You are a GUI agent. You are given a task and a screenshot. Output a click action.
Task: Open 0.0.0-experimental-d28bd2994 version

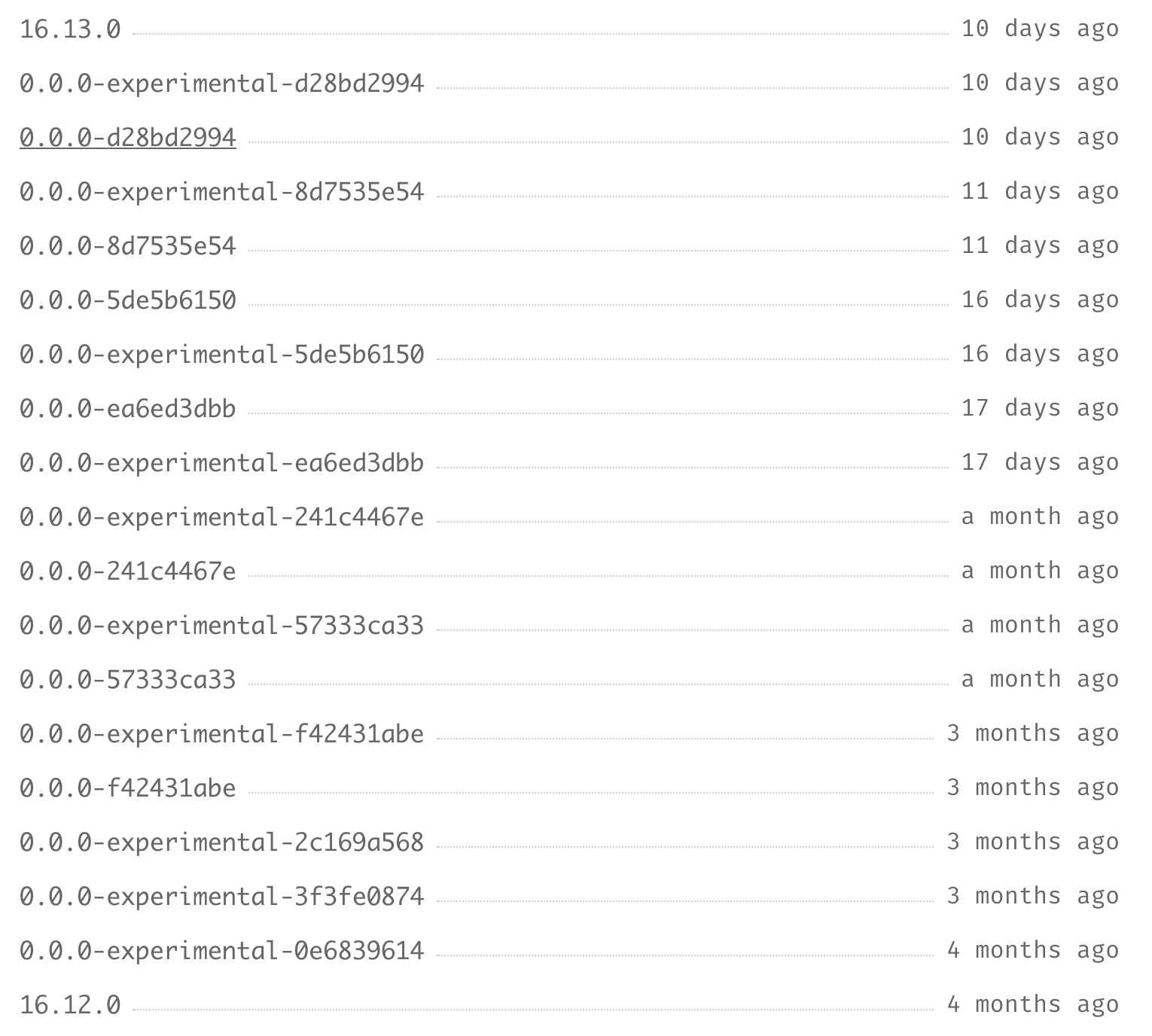[x=221, y=84]
